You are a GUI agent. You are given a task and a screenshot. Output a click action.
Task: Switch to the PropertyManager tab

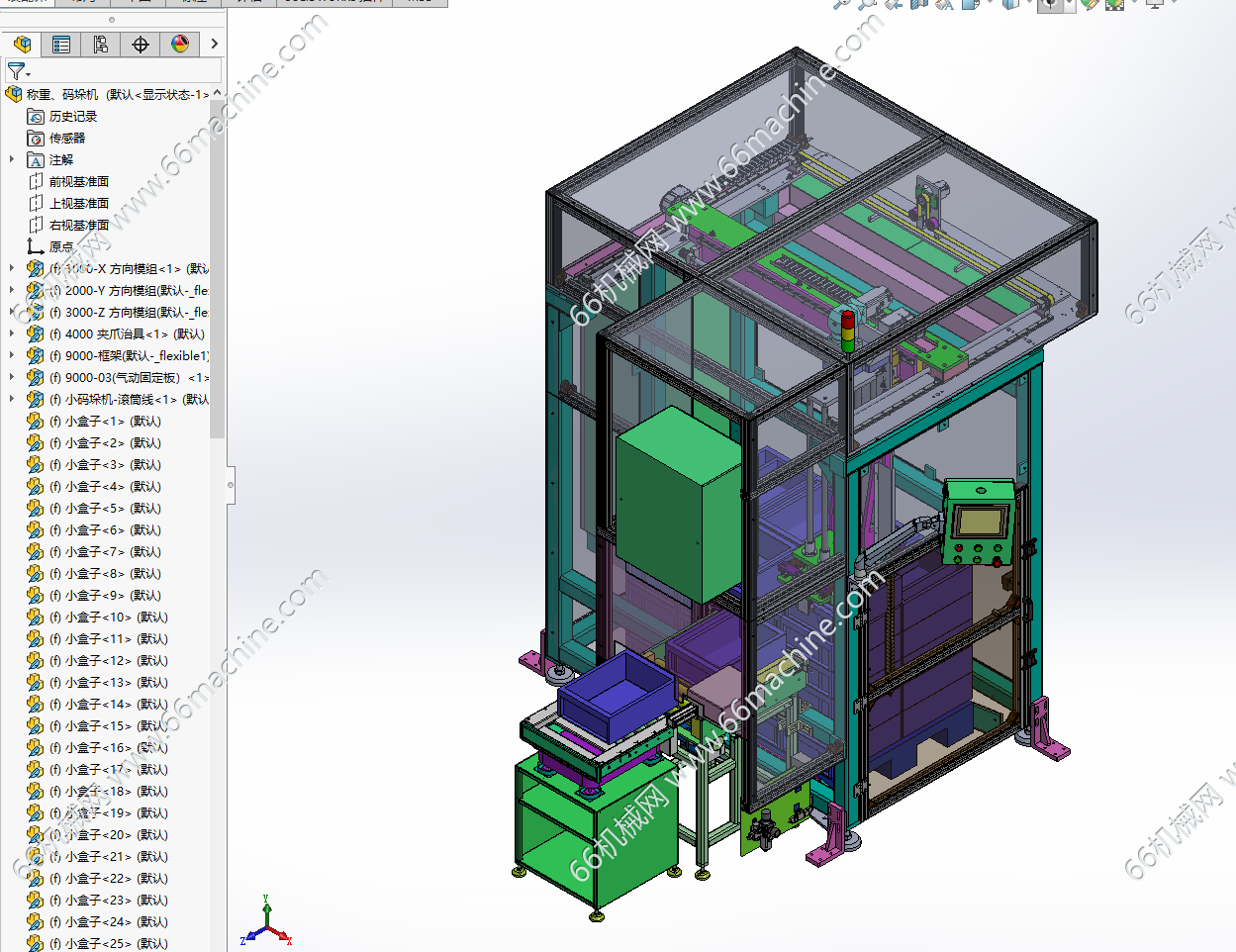[x=61, y=45]
